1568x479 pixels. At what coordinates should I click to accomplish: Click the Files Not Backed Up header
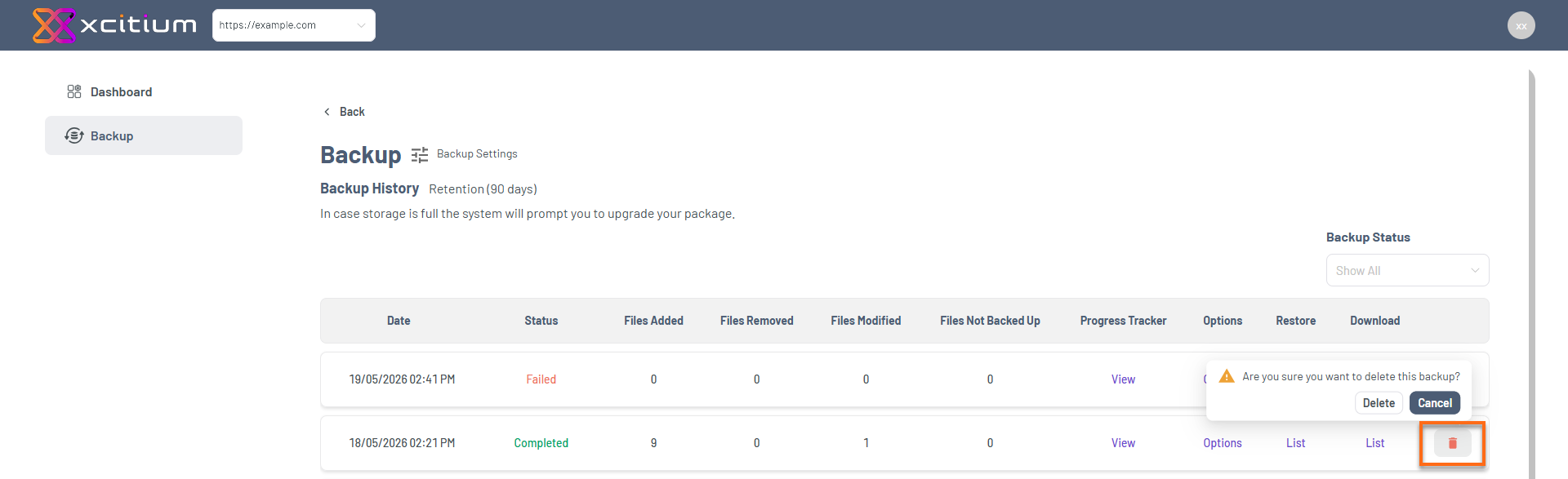pyautogui.click(x=990, y=321)
